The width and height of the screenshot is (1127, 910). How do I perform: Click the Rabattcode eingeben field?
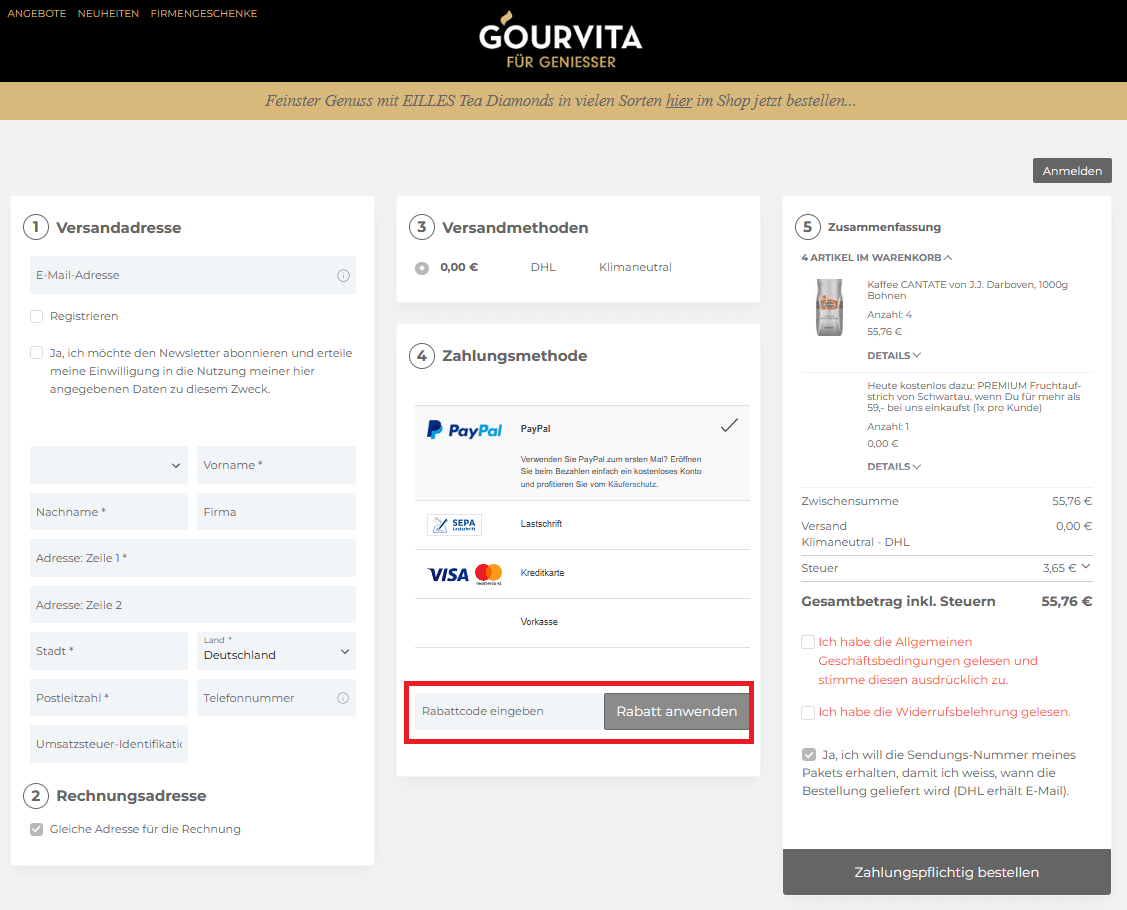[509, 712]
